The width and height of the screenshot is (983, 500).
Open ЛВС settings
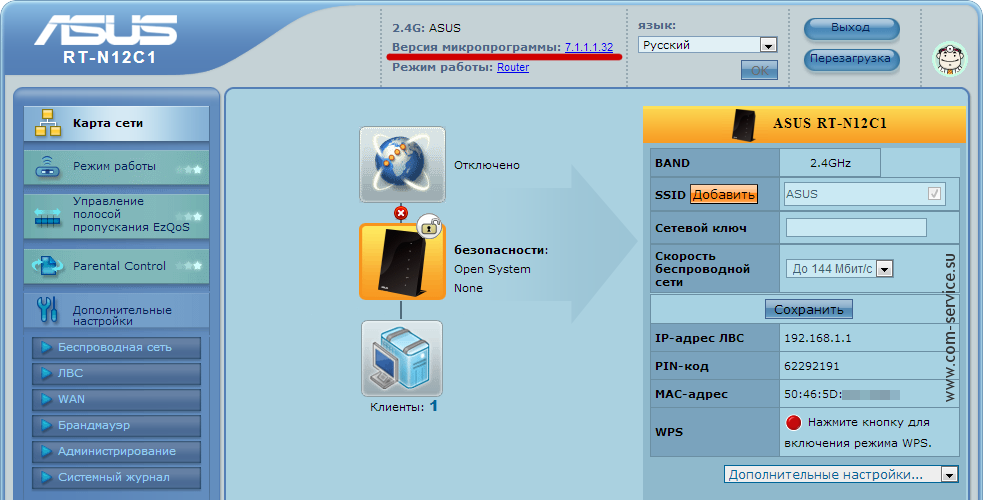click(x=117, y=373)
